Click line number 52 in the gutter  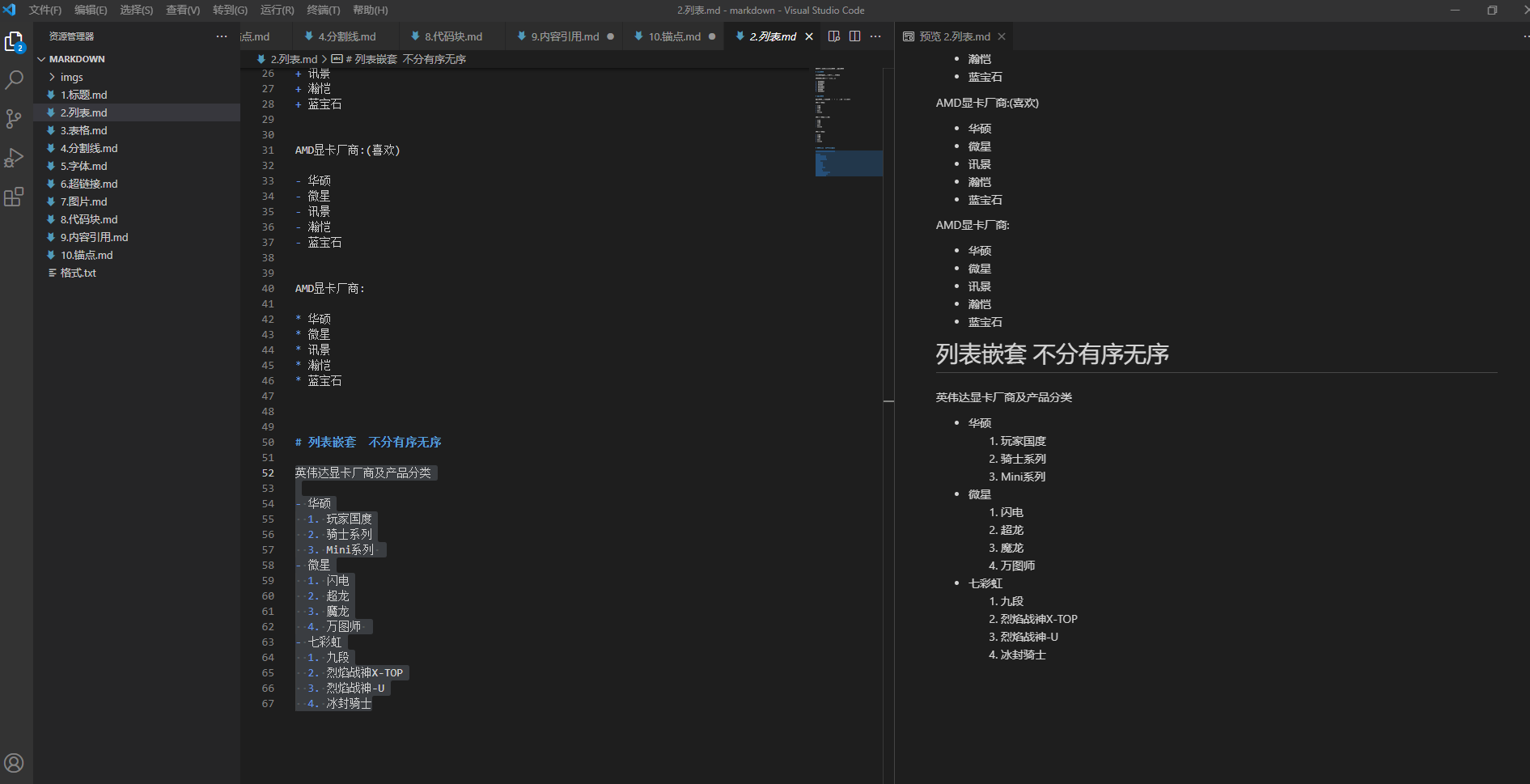(268, 473)
